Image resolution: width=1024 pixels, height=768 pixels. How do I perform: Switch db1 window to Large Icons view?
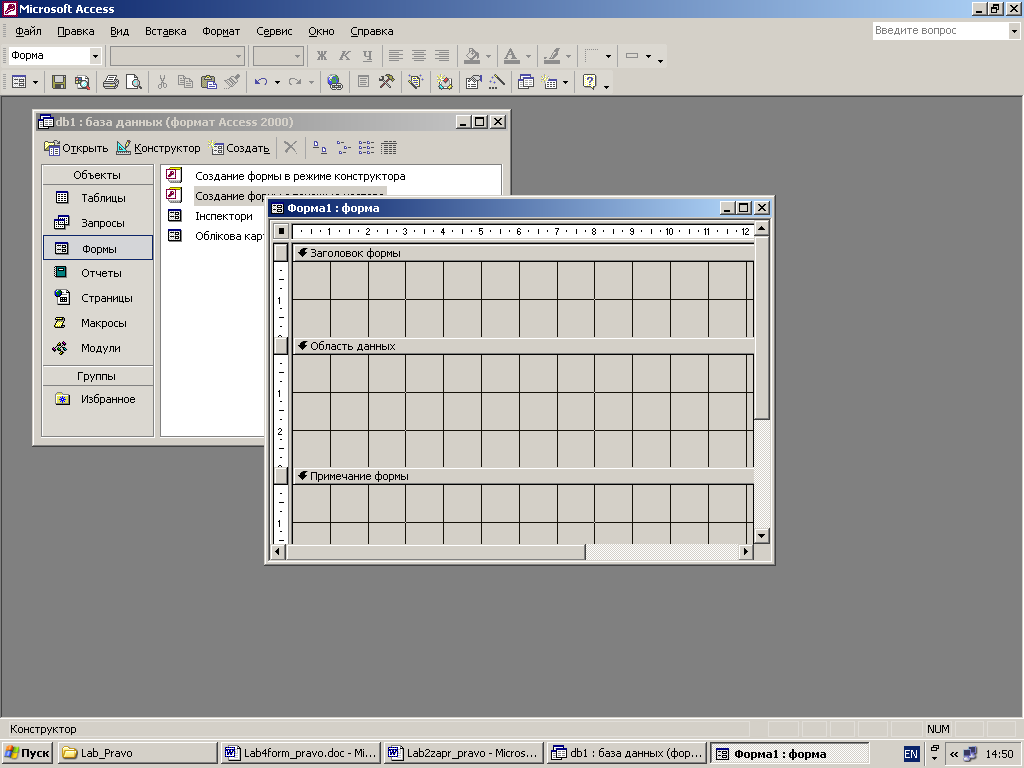[x=319, y=148]
